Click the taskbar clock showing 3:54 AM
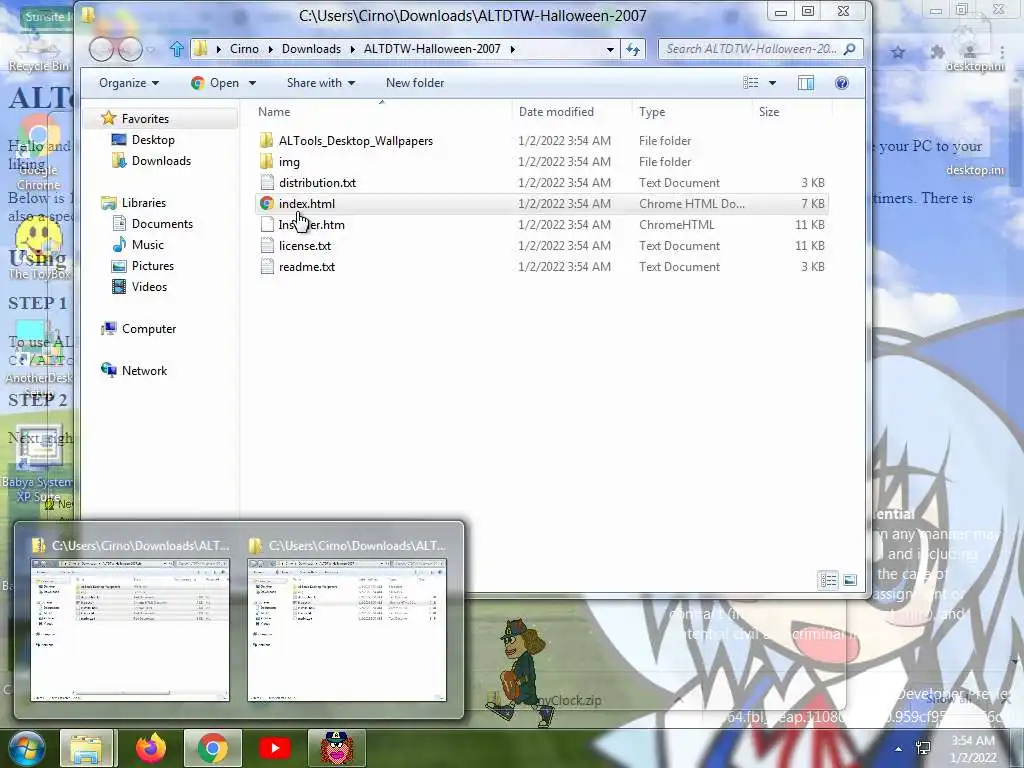Viewport: 1024px width, 768px height. point(973,749)
